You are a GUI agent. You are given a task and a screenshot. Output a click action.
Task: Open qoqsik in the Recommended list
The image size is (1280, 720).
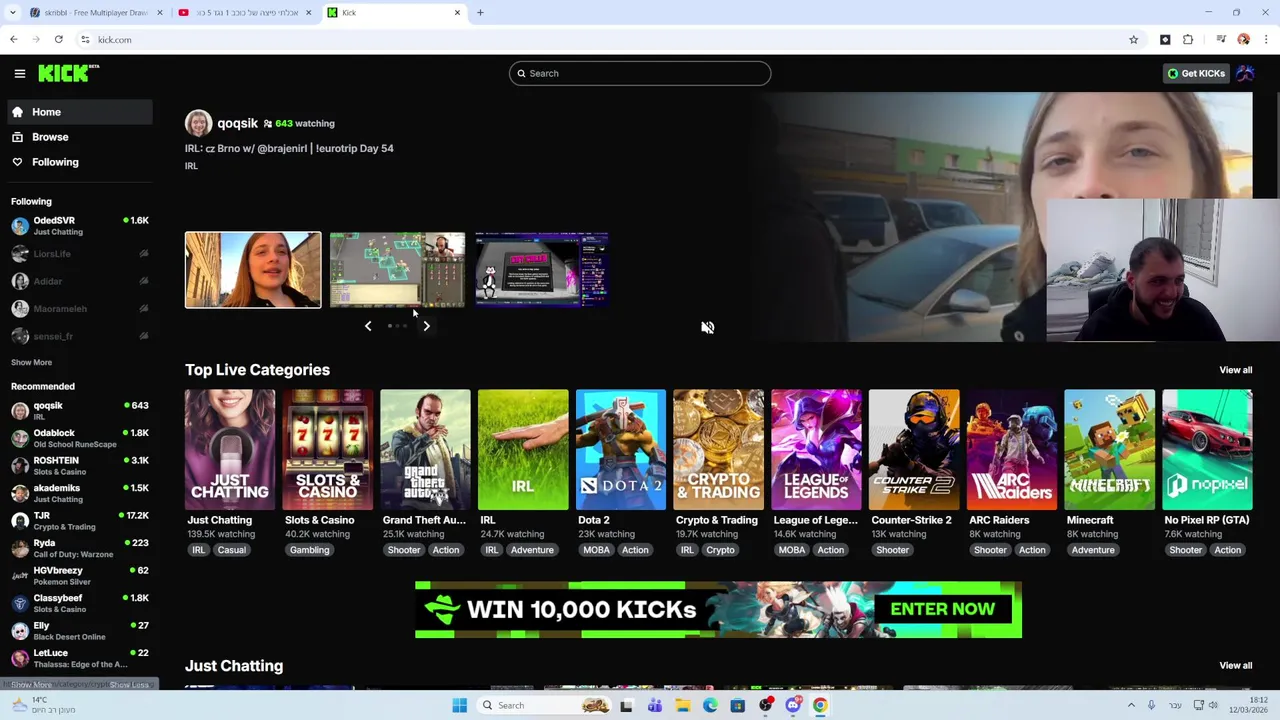[x=80, y=411]
